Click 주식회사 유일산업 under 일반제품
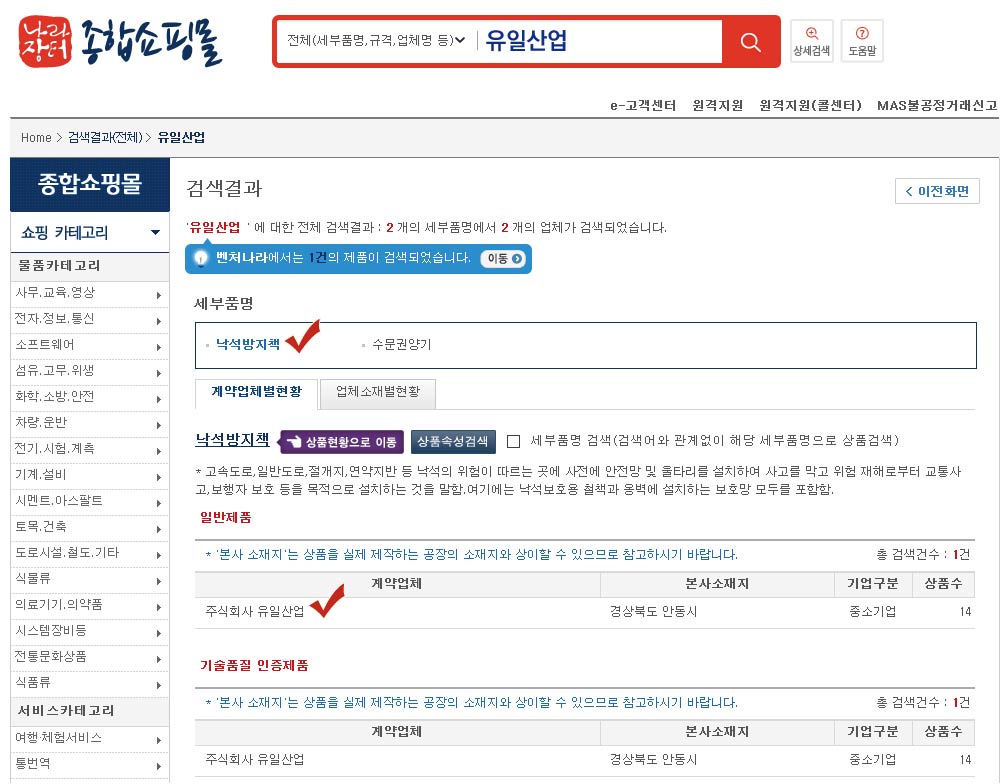1008x784 pixels. [x=255, y=611]
